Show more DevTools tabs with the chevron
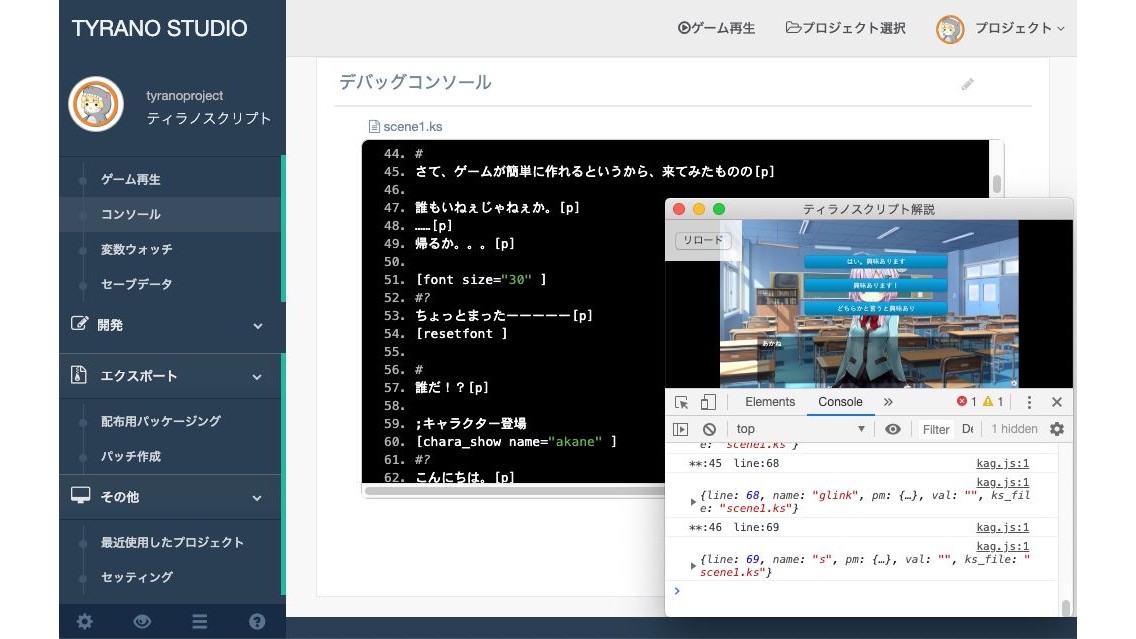This screenshot has width=1136, height=639. coord(888,402)
